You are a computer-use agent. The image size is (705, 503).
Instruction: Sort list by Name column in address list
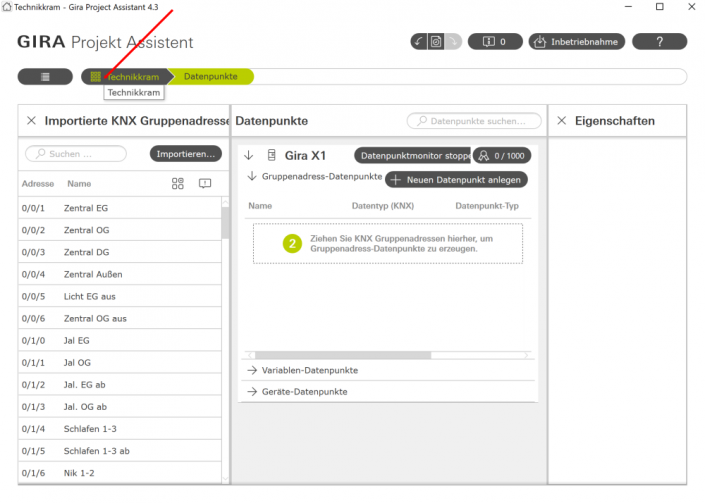(x=79, y=184)
